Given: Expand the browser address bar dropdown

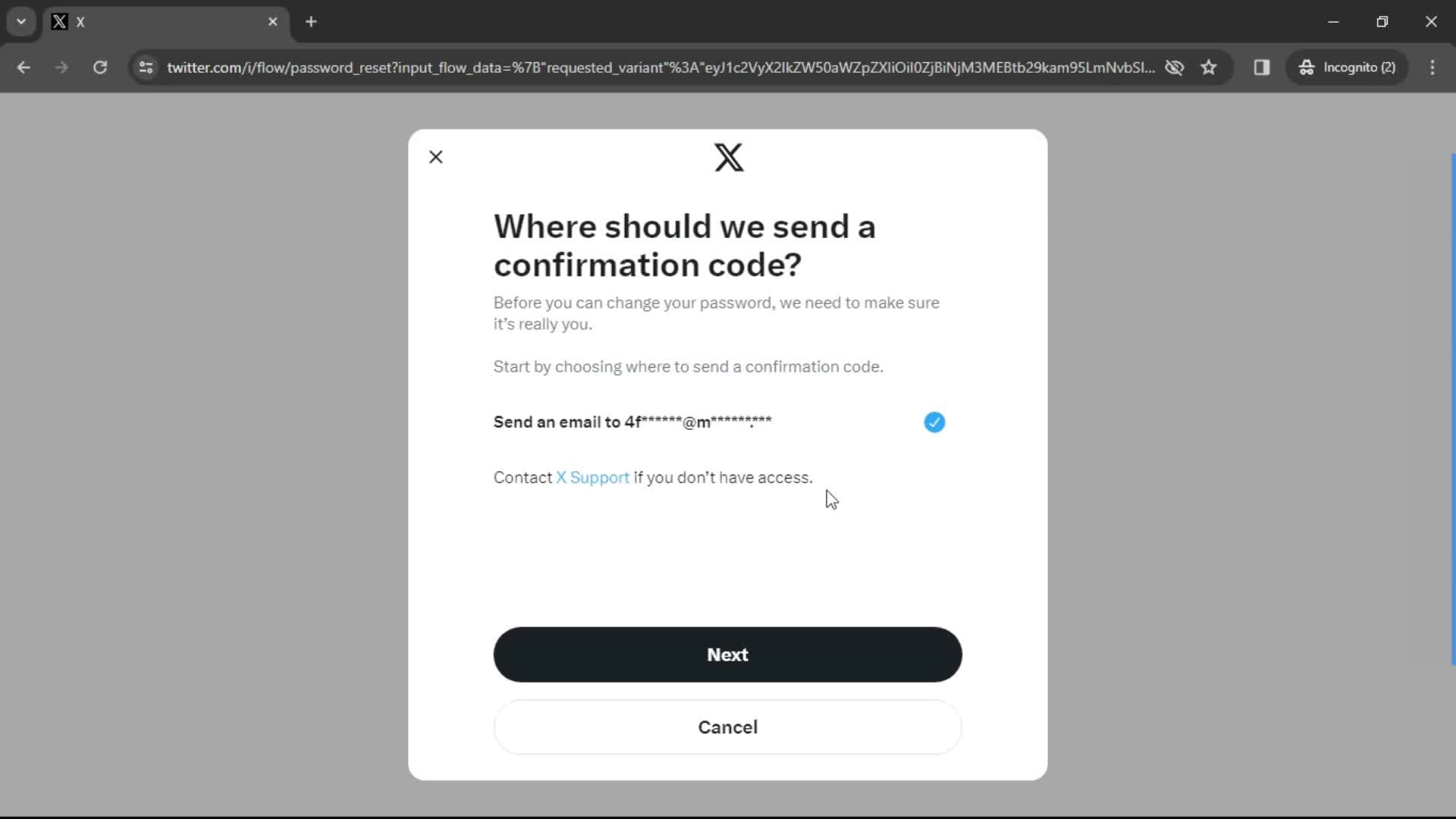Looking at the screenshot, I should pos(21,21).
